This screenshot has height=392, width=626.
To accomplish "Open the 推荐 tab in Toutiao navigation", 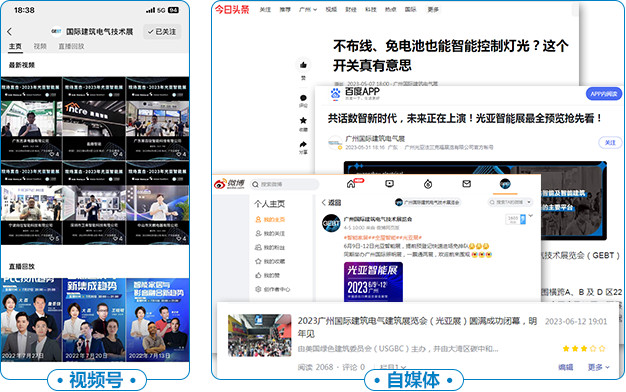I will (285, 10).
